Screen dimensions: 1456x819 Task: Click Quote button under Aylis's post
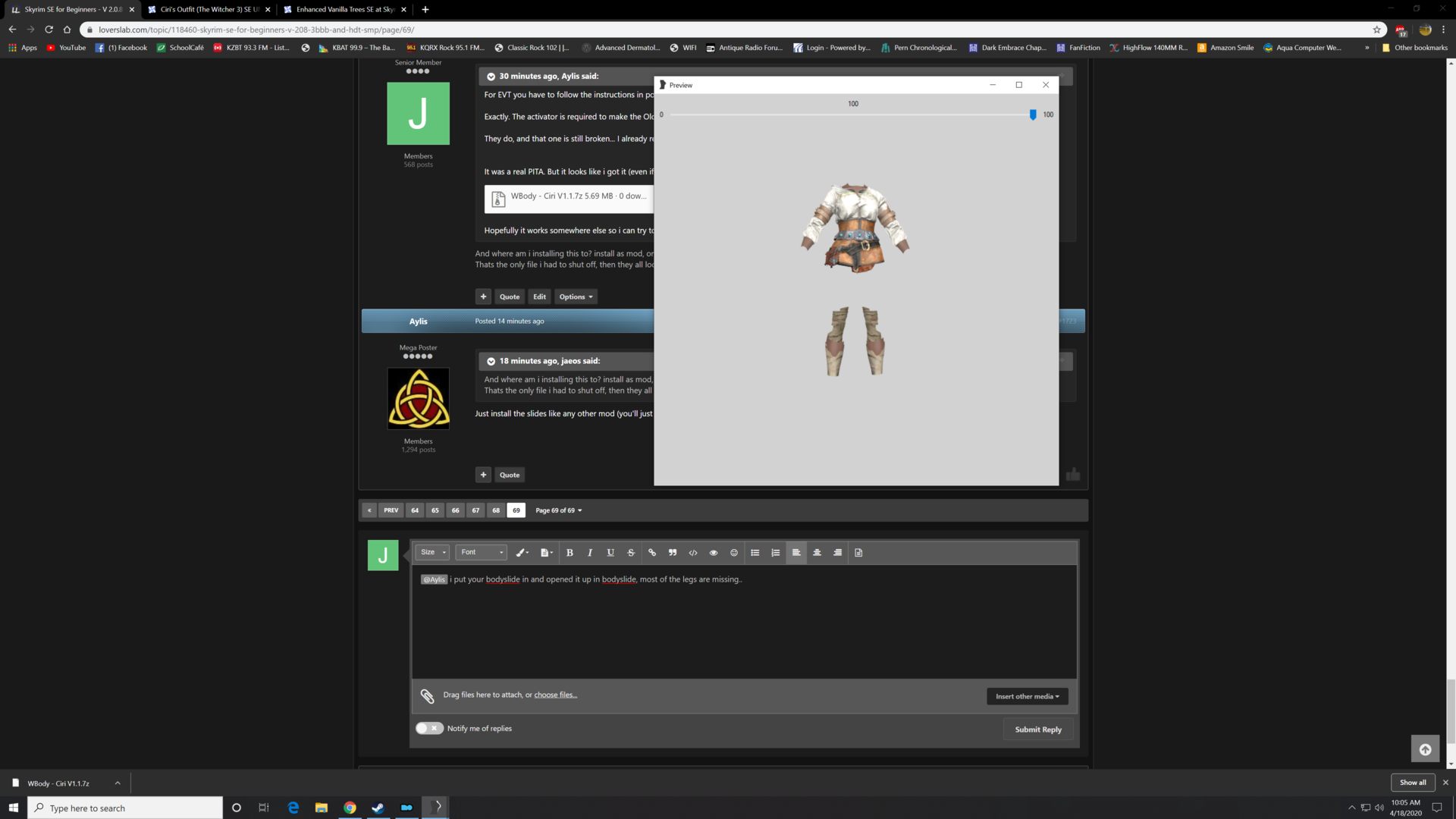510,475
